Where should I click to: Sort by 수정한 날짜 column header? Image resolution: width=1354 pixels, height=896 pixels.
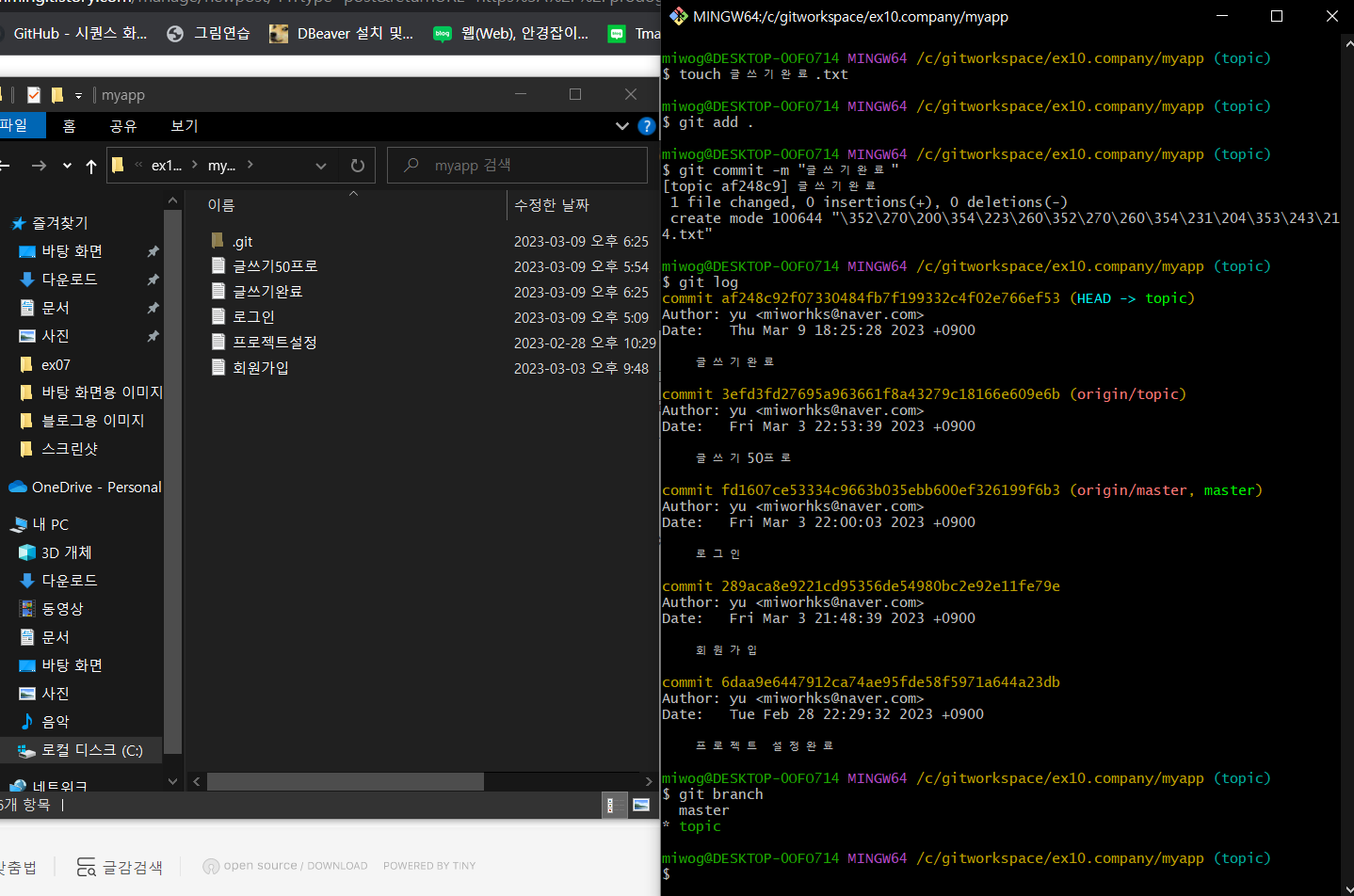552,205
